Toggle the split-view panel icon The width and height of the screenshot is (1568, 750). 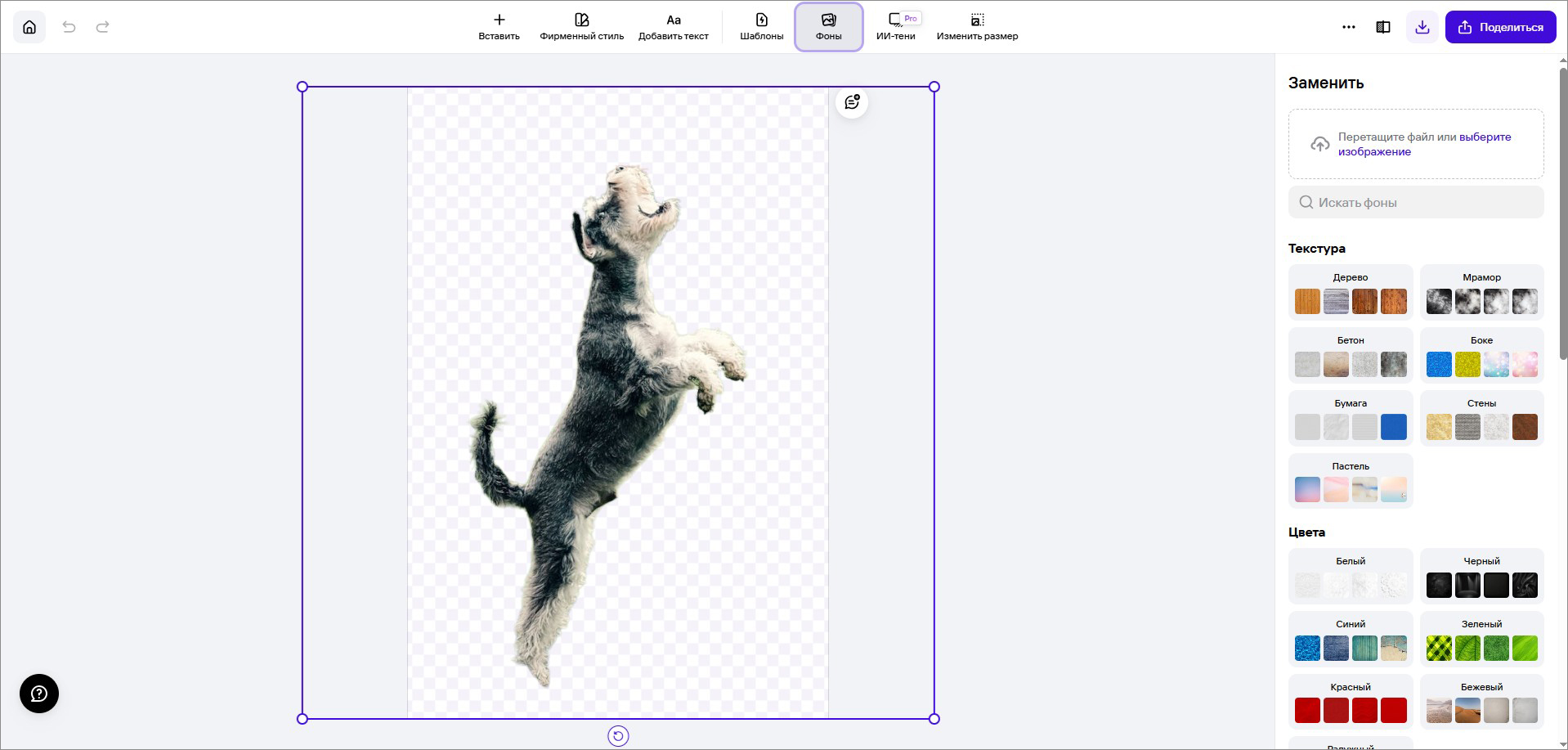(x=1383, y=26)
